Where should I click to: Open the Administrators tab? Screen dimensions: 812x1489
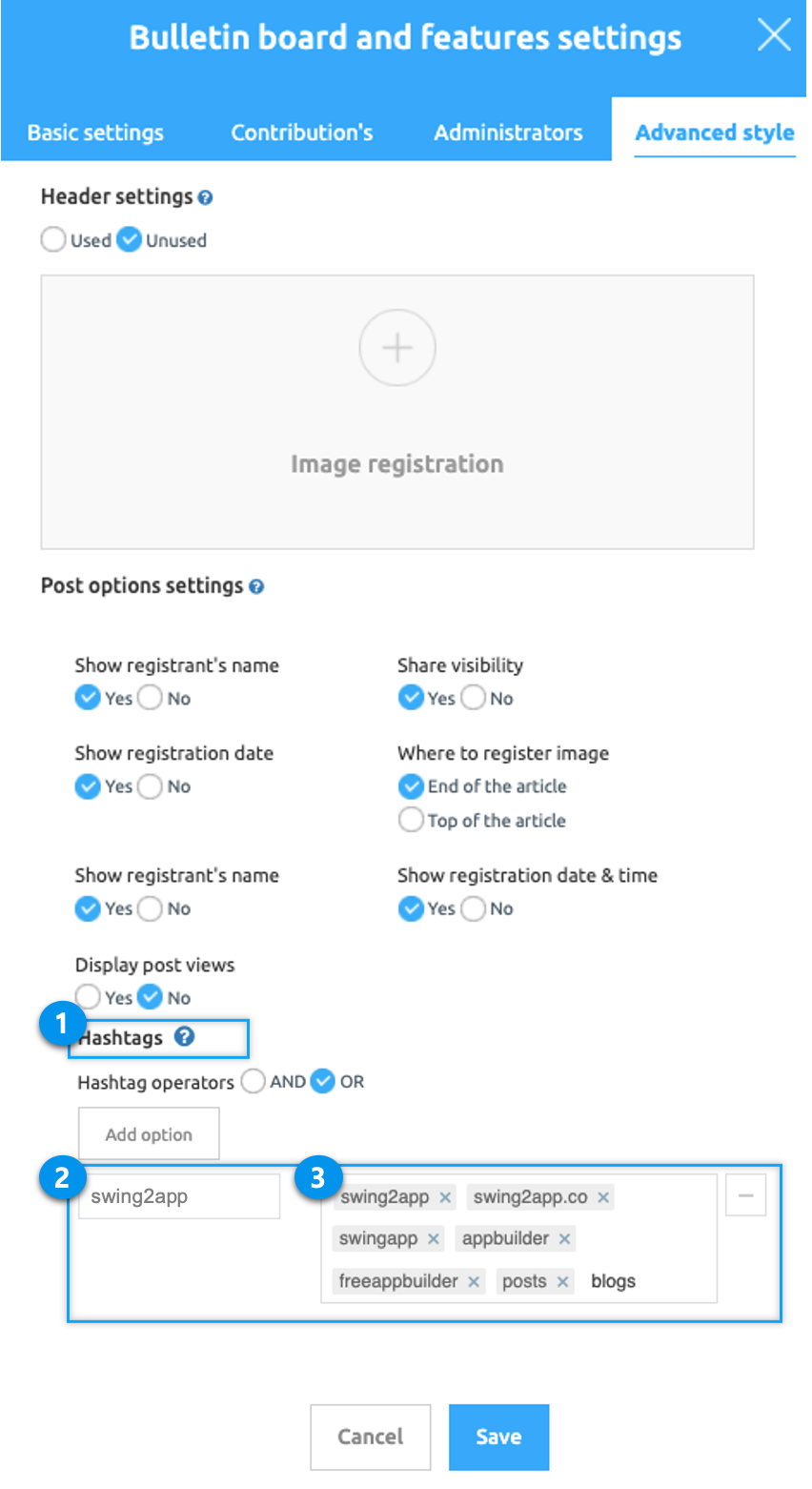click(x=508, y=133)
